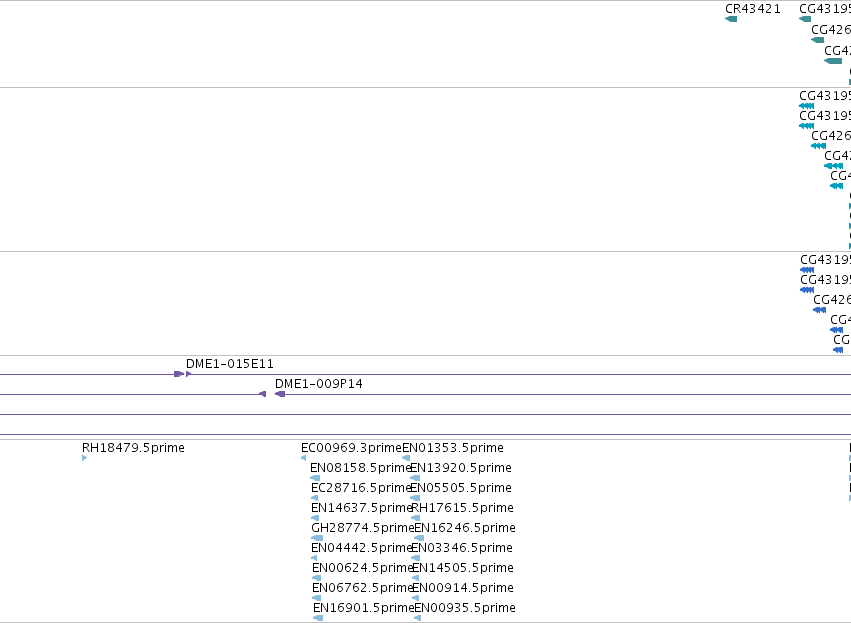Click the small arrow glyph under RH18479.5prime

pos(84,458)
